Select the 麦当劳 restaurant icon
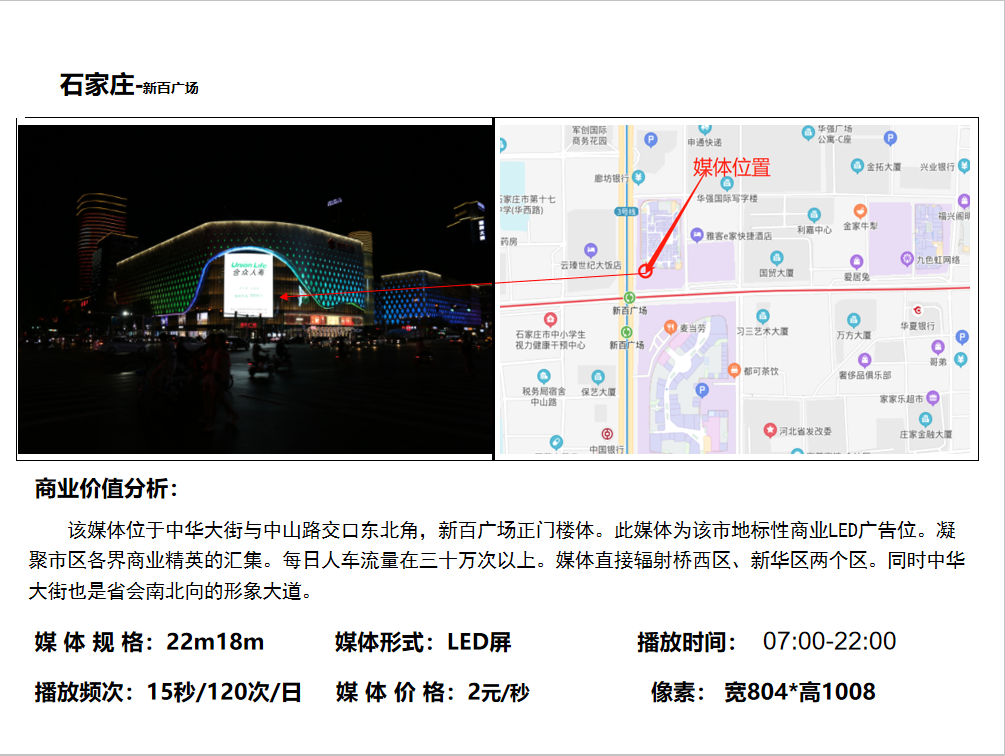The height and width of the screenshot is (756, 1005). coord(670,327)
